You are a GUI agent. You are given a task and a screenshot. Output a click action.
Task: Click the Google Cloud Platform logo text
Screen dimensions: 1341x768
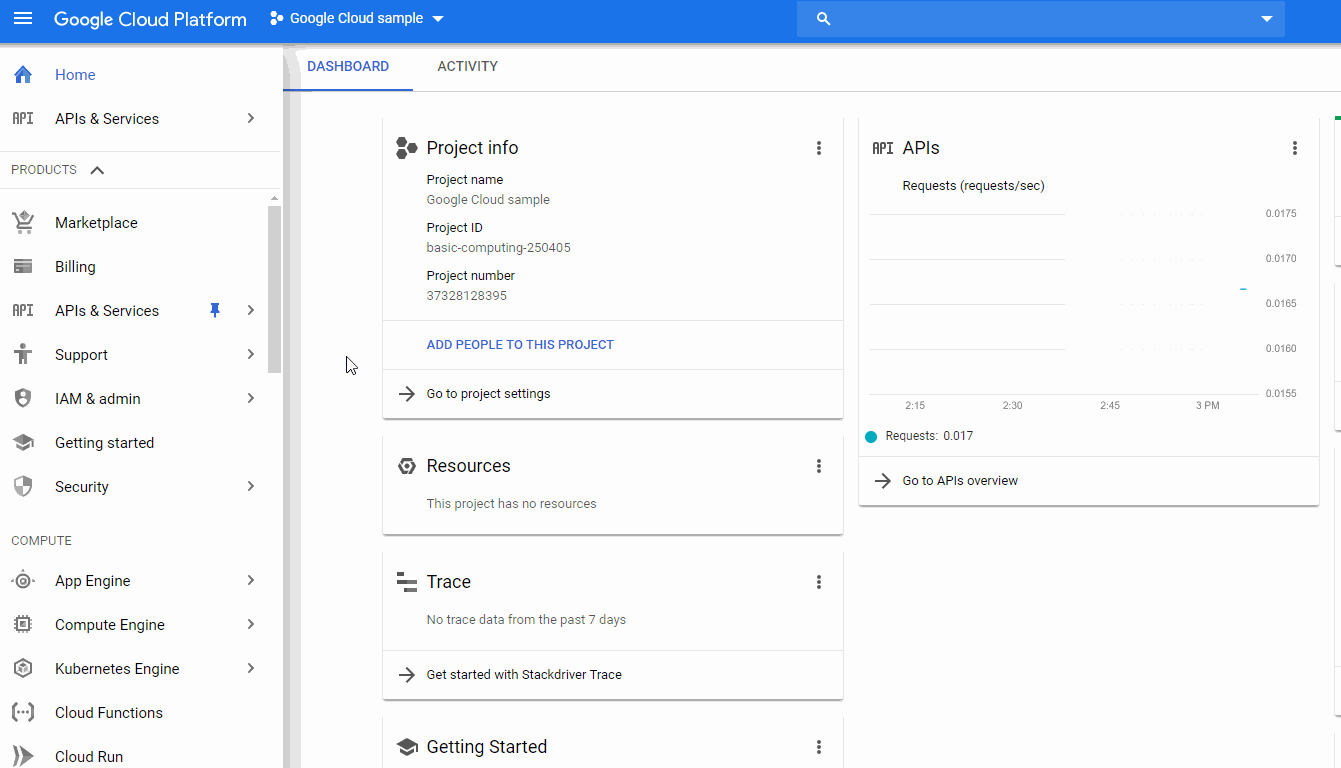point(150,19)
